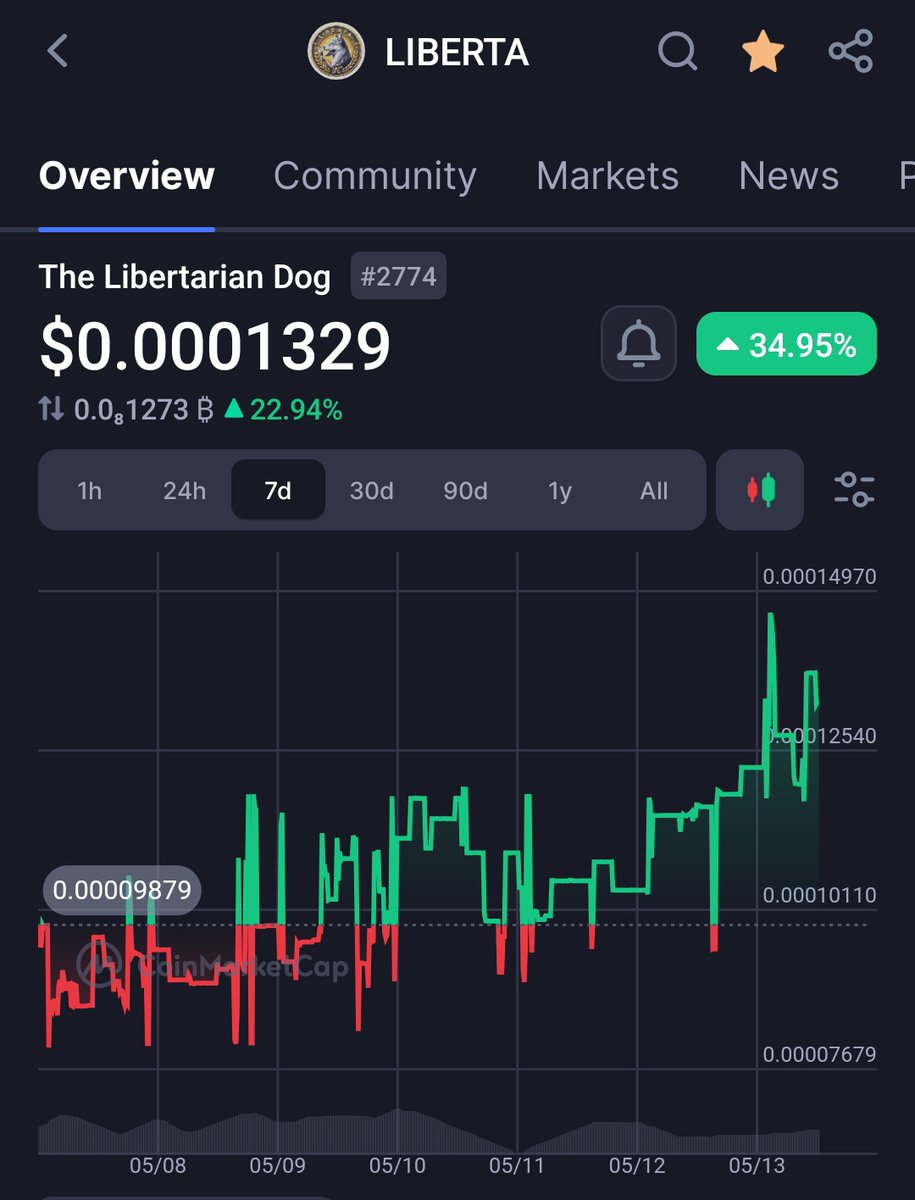Tap the chart's highest green peak
This screenshot has height=1200, width=915.
[770, 615]
